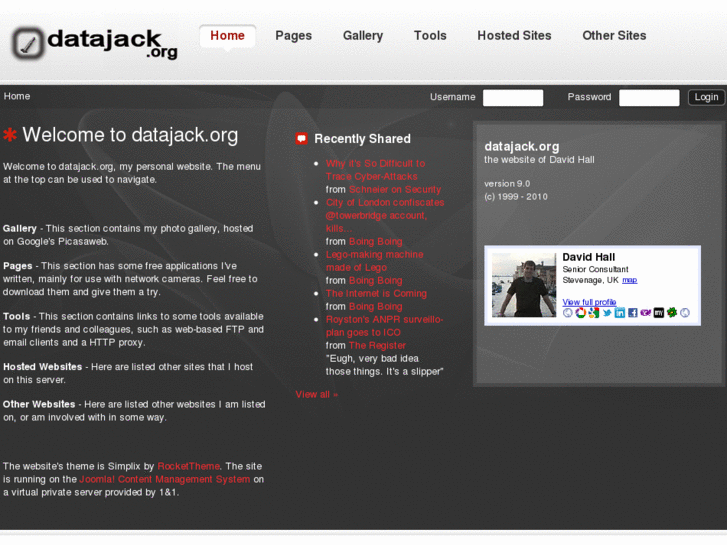Open 'The Internet is Coming' link
This screenshot has height=545, width=727.
pos(376,293)
